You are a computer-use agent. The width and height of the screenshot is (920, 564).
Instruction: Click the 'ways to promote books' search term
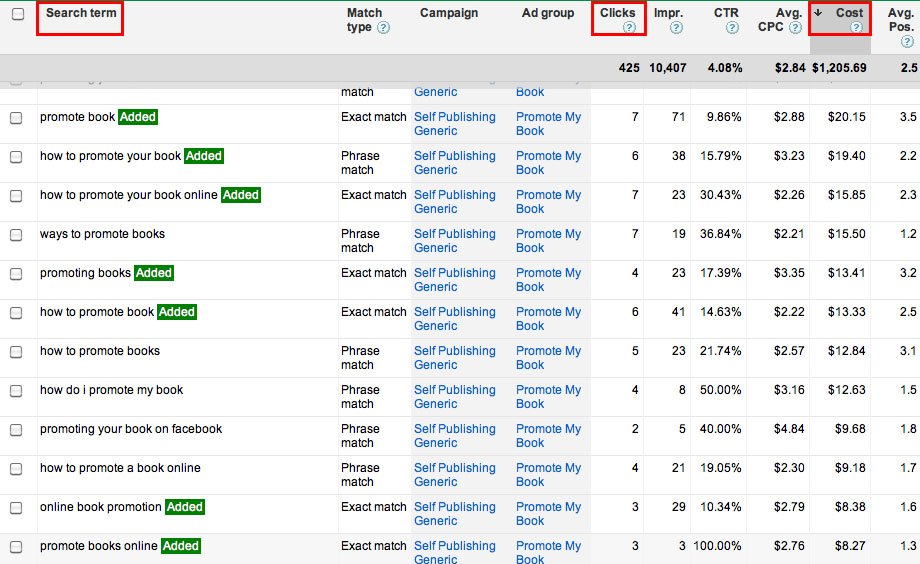[x=102, y=234]
